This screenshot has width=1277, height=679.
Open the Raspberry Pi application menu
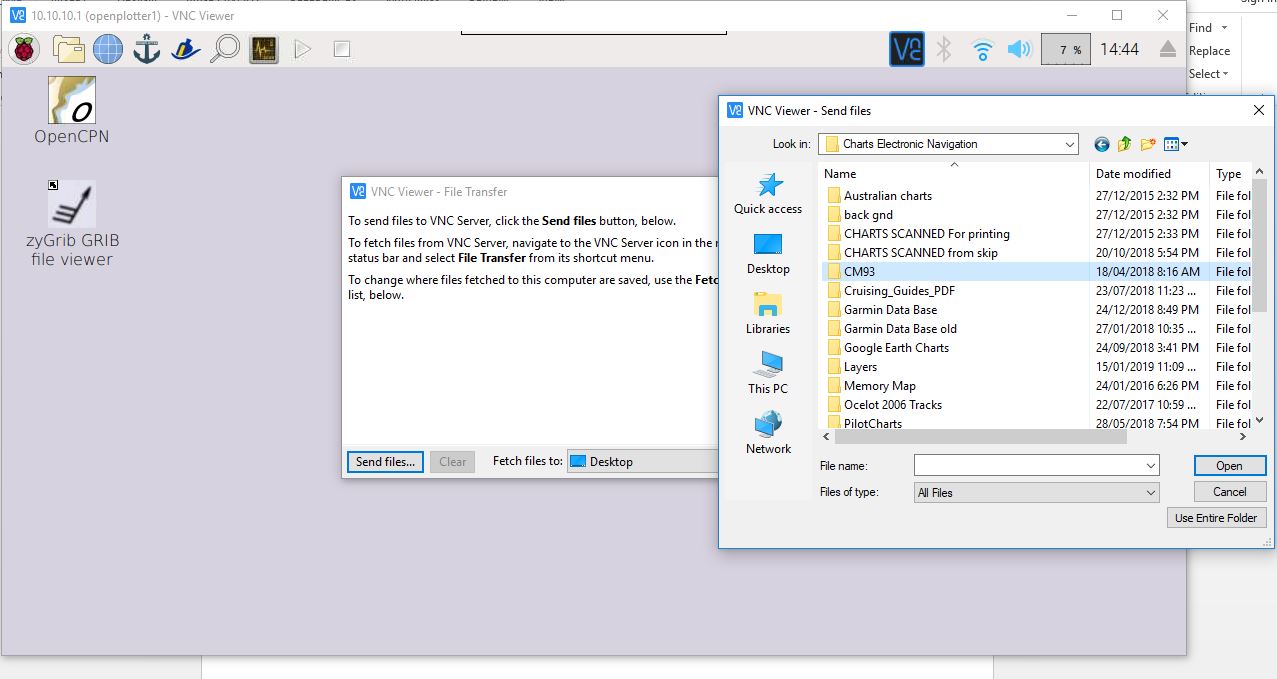coord(23,48)
